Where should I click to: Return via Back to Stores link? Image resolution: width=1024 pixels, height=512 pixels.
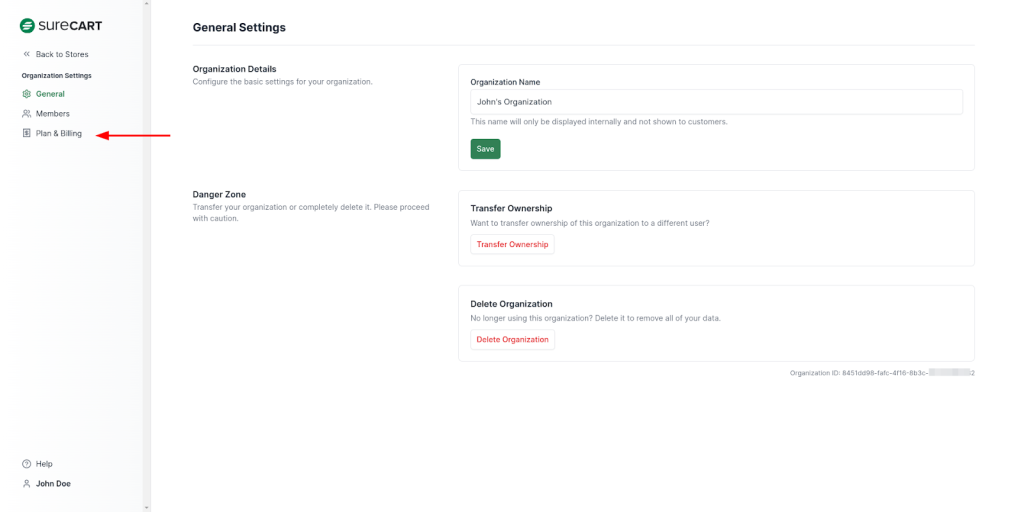62,54
